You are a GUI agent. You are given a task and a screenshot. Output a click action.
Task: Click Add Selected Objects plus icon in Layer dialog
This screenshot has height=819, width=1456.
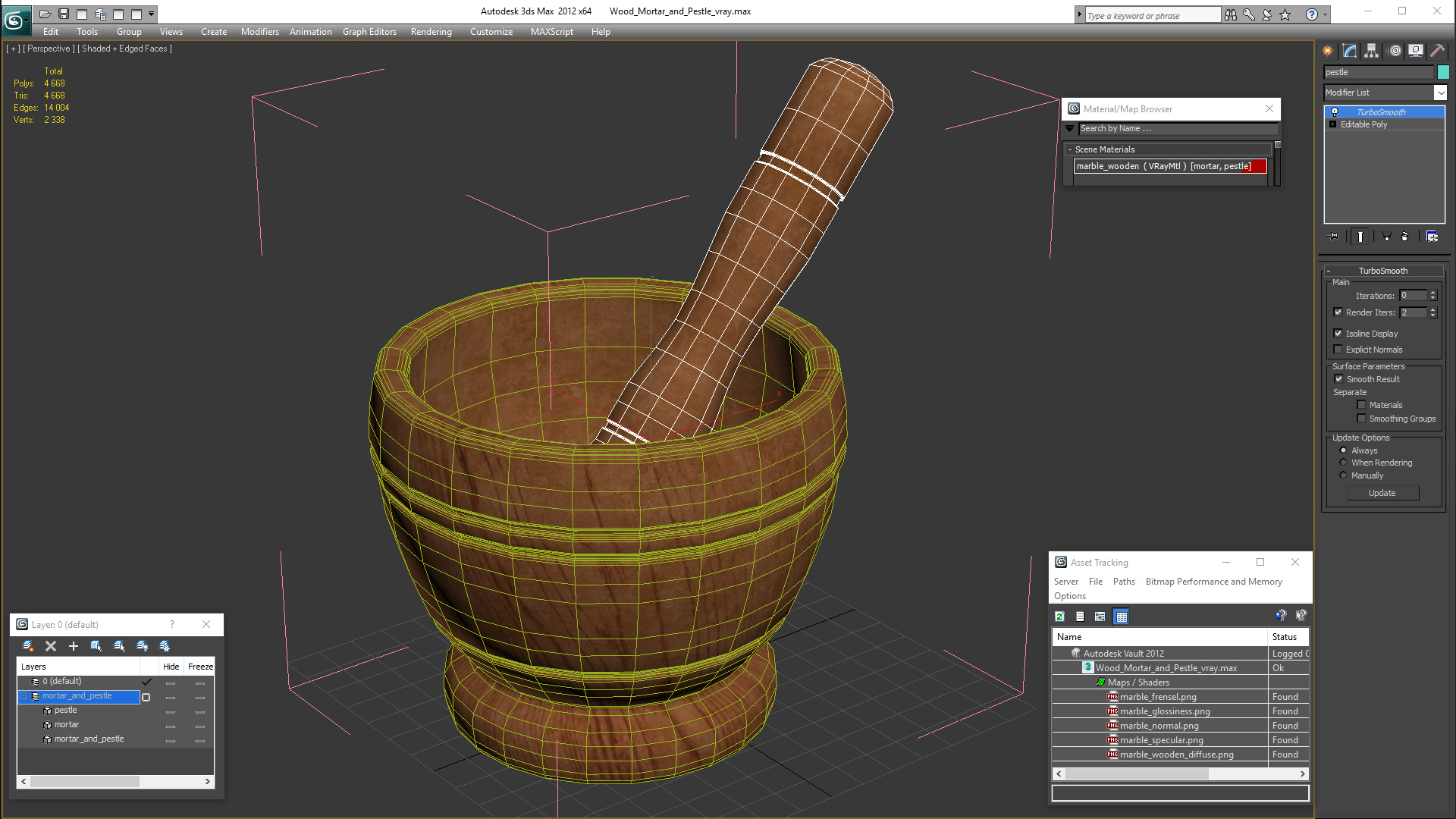tap(74, 646)
